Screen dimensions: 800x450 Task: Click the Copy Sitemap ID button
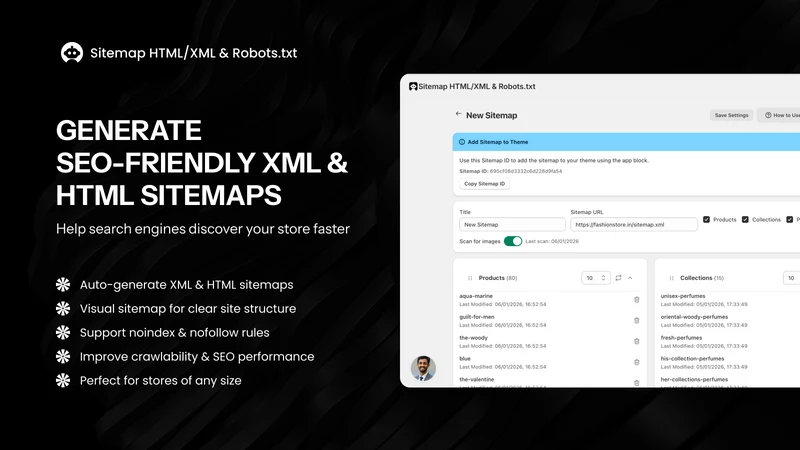point(484,184)
